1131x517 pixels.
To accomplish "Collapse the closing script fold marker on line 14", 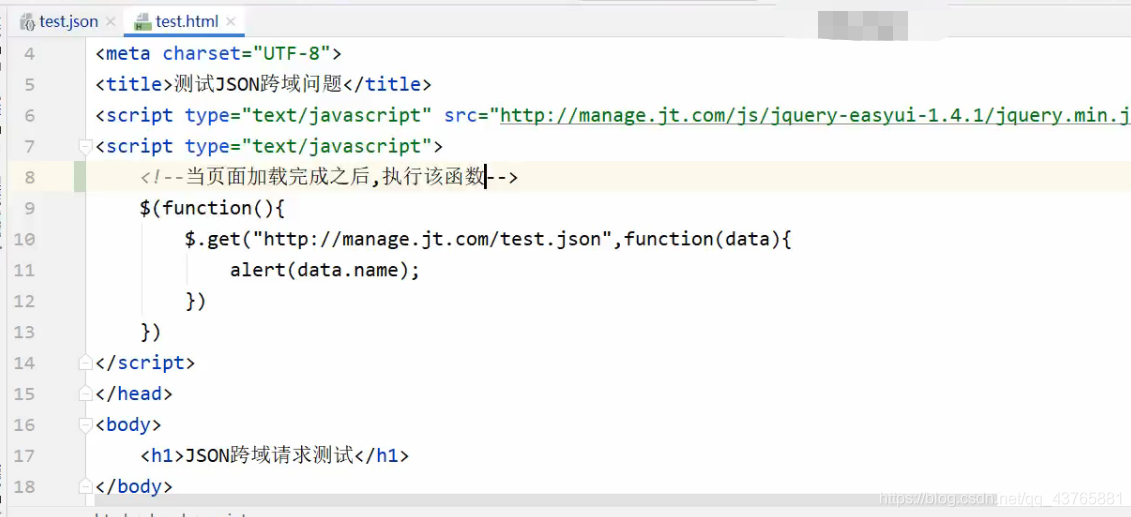I will coord(86,362).
